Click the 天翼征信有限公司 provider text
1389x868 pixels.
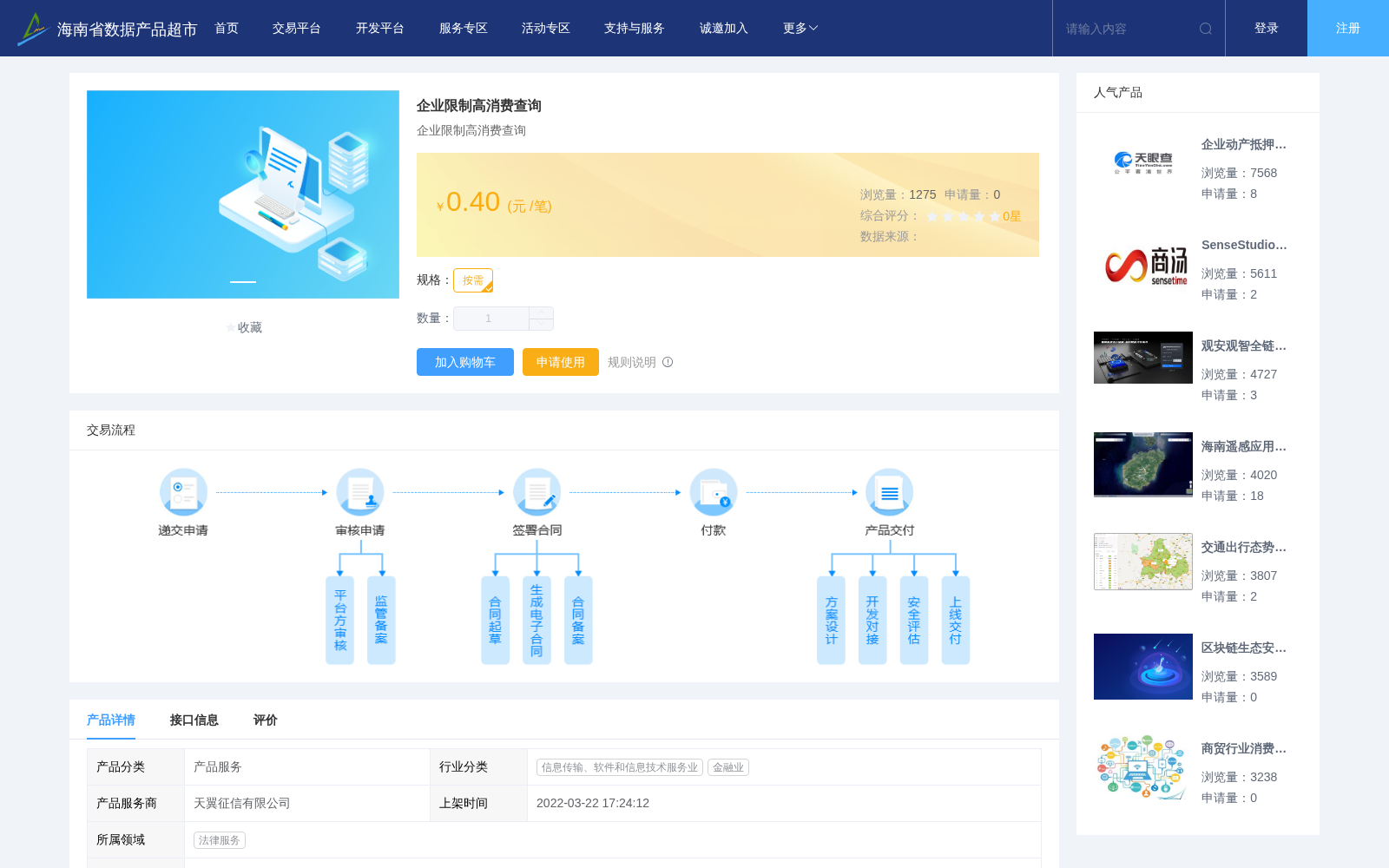coord(242,804)
